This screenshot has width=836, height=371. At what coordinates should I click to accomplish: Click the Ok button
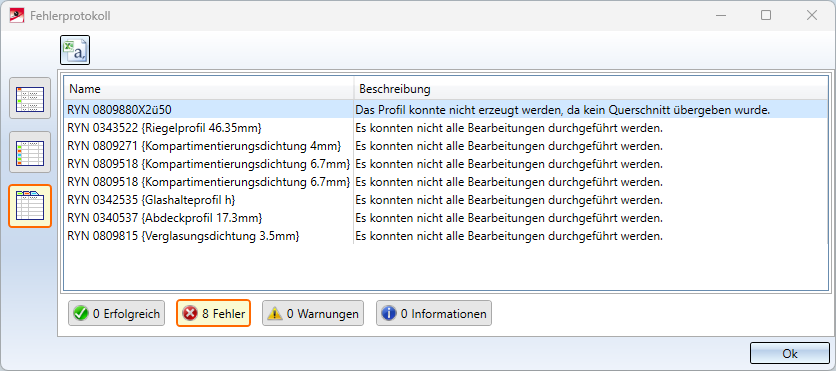(790, 353)
